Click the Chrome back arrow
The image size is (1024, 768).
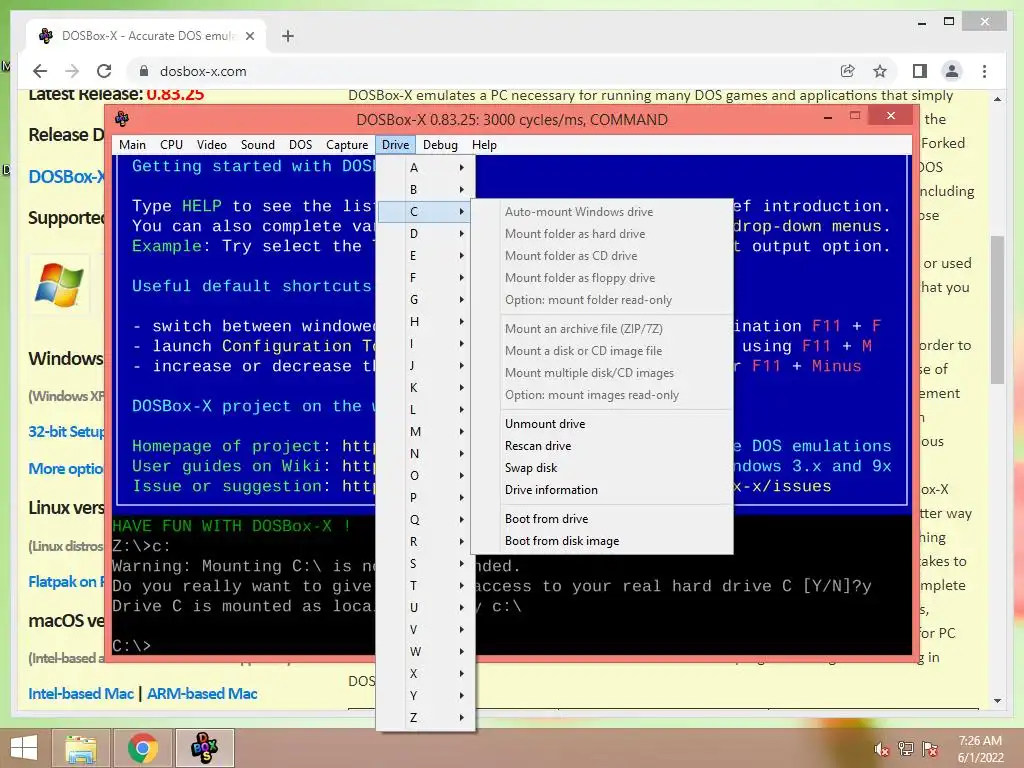click(x=40, y=71)
